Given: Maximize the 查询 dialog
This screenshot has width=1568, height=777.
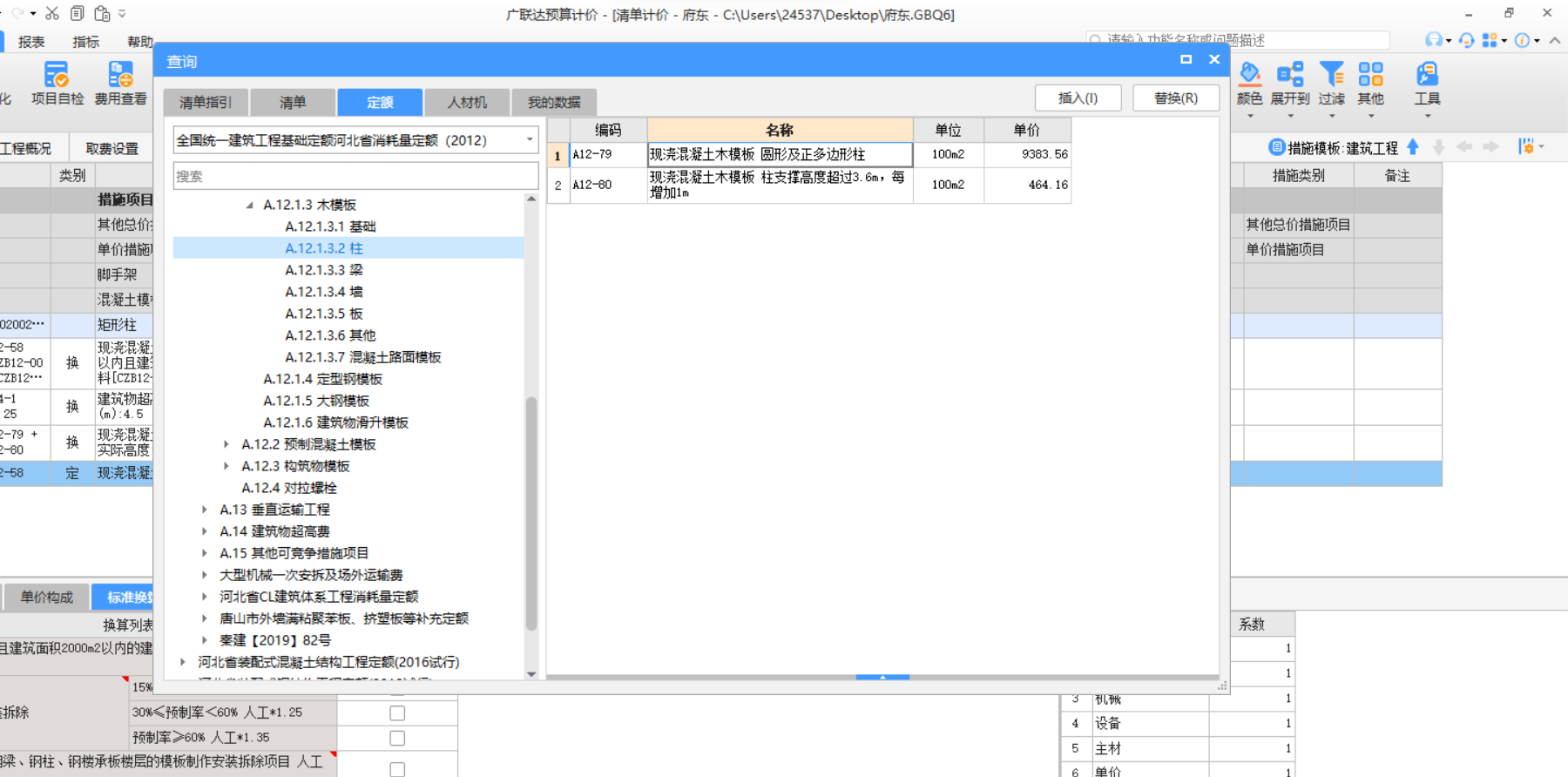Looking at the screenshot, I should (1186, 59).
